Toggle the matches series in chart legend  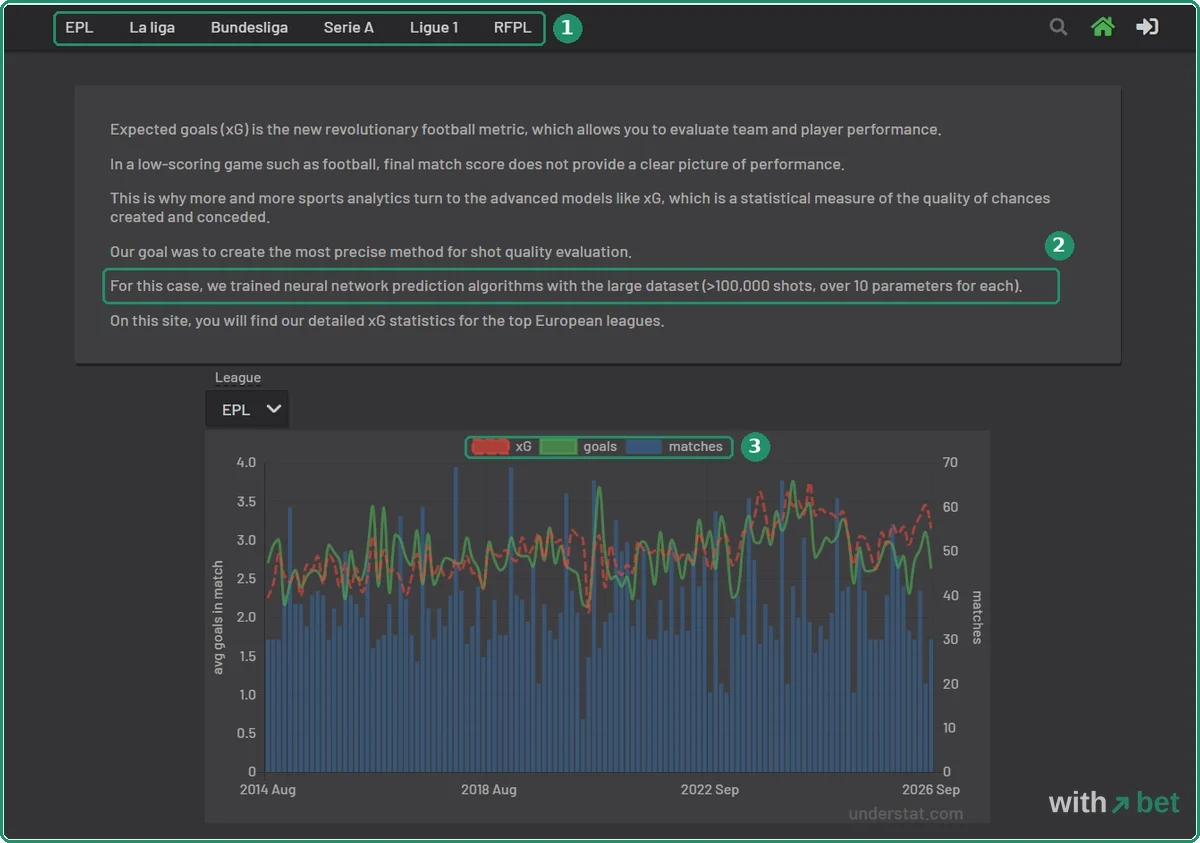pos(675,447)
